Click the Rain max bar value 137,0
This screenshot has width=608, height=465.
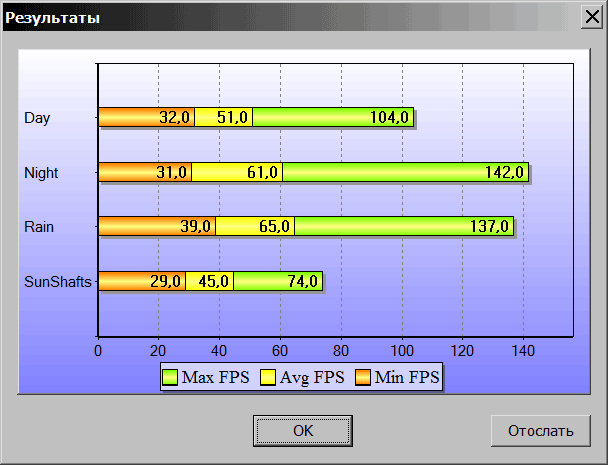[489, 227]
